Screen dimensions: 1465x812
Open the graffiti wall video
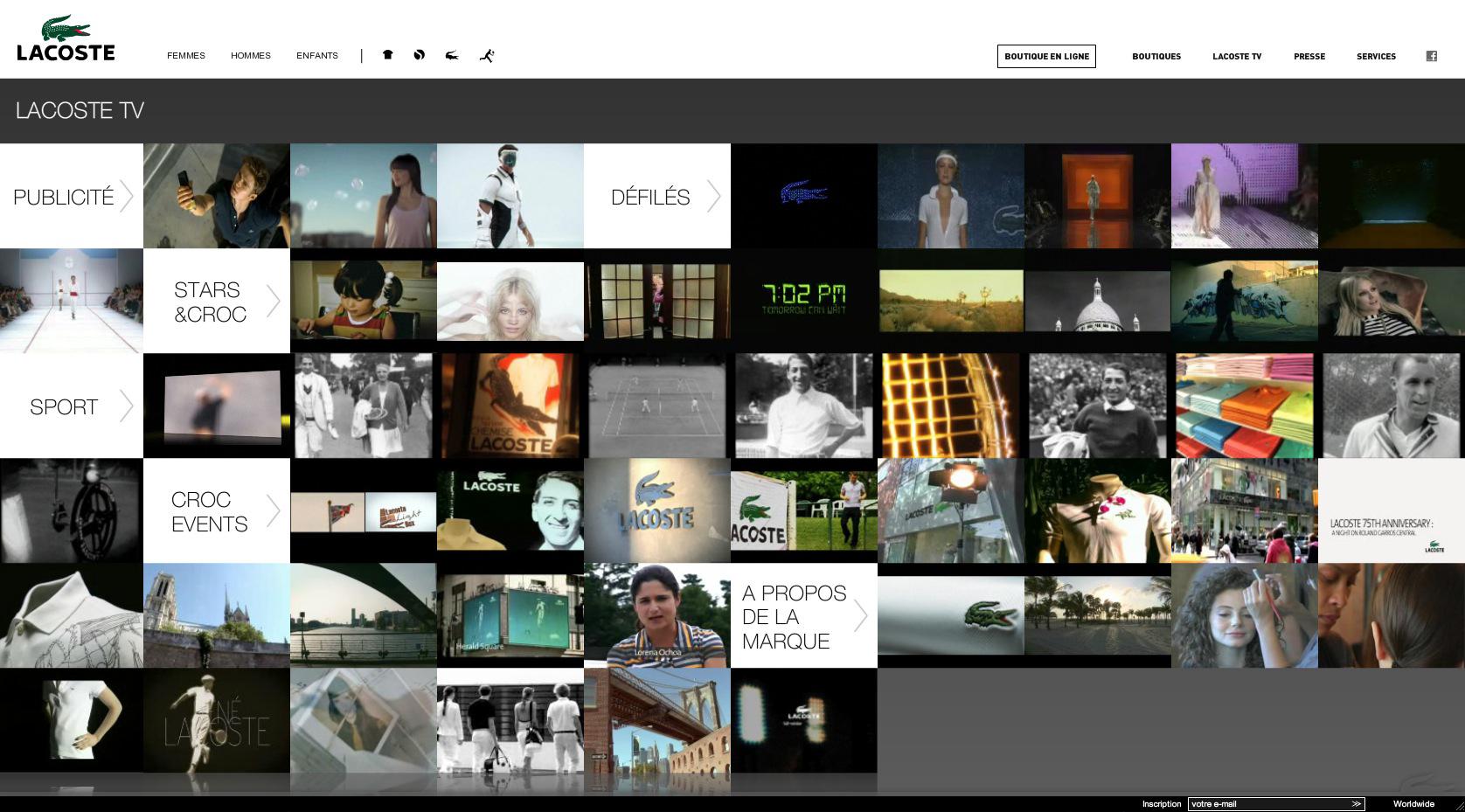tap(1245, 301)
